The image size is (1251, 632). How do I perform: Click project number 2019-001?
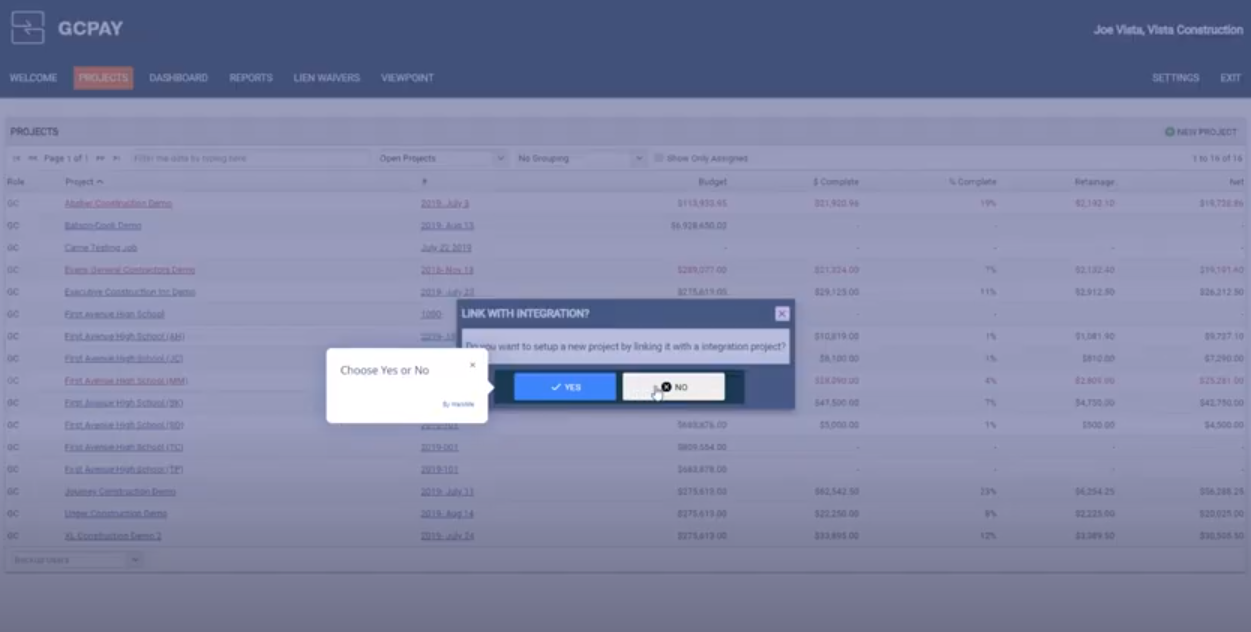click(x=440, y=447)
